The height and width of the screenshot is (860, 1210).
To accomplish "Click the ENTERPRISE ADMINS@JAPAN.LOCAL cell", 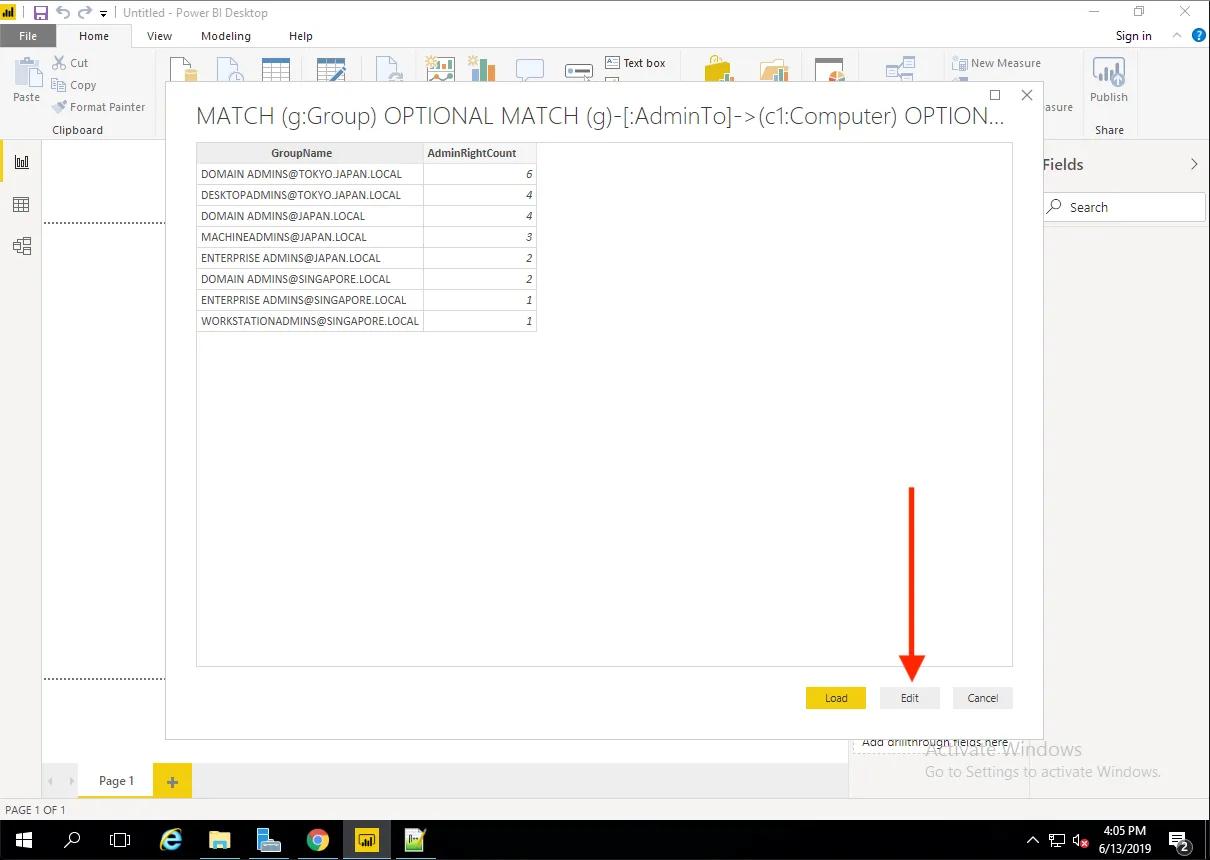I will pyautogui.click(x=310, y=258).
